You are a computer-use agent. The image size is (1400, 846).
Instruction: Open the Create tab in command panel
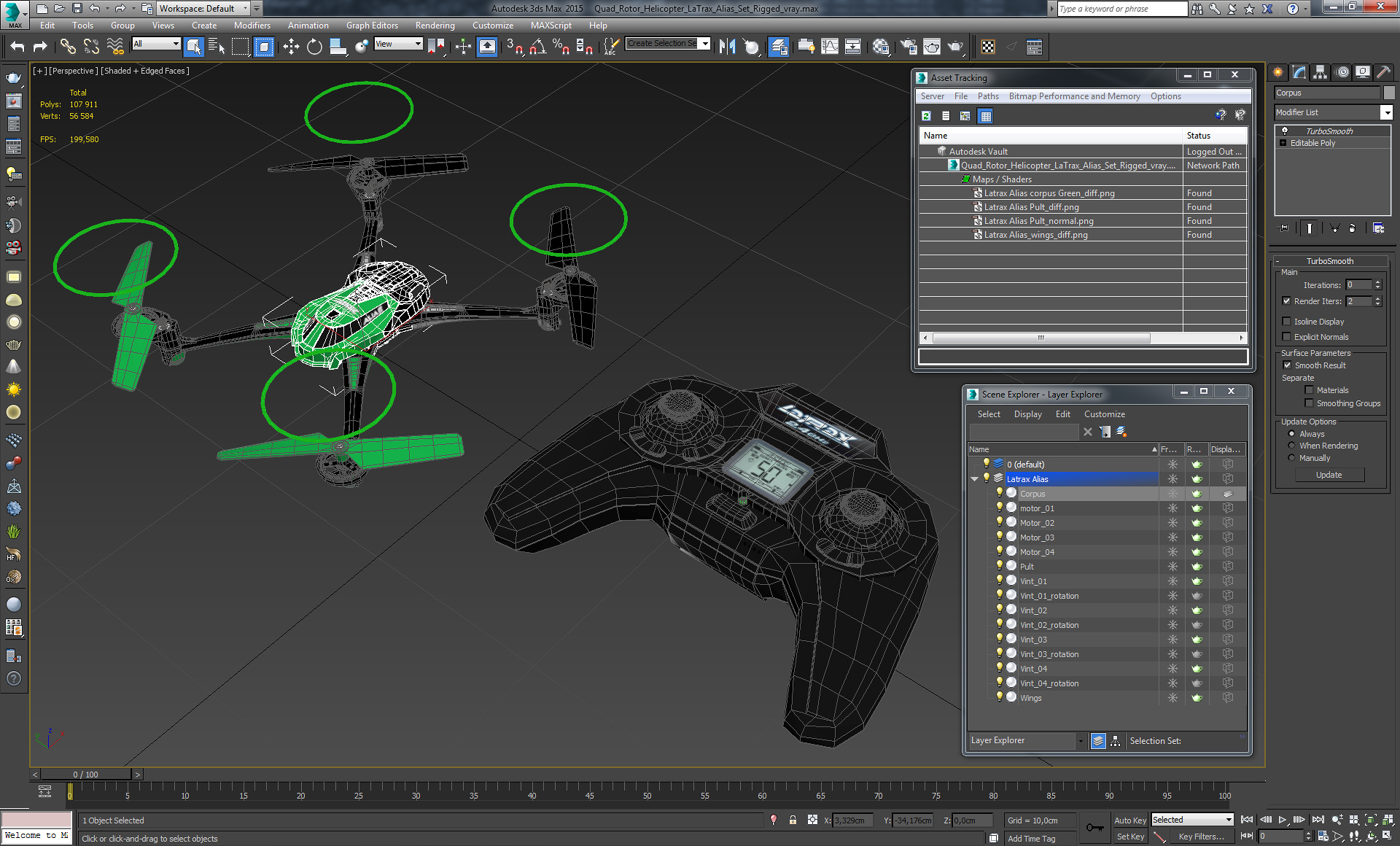coord(1278,72)
